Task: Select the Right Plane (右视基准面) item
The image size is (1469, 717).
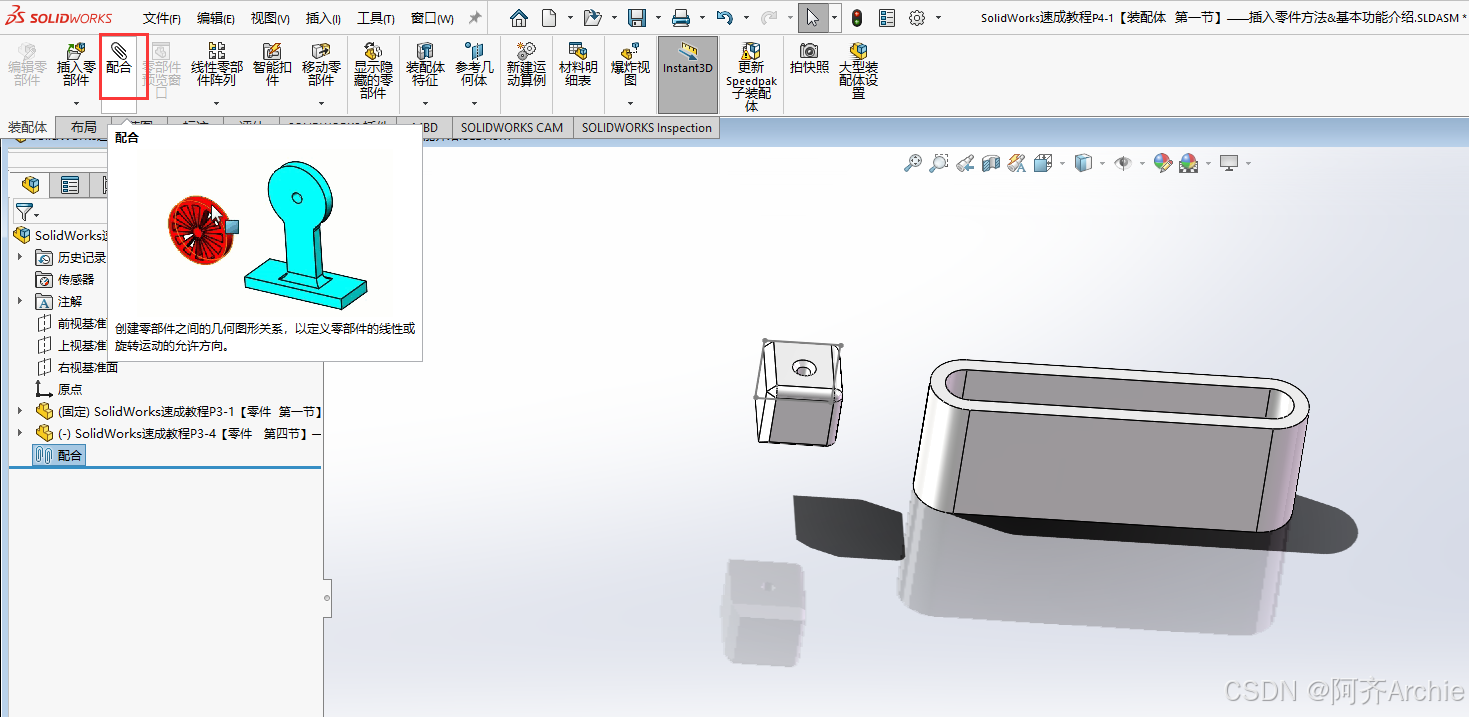Action: (x=77, y=367)
